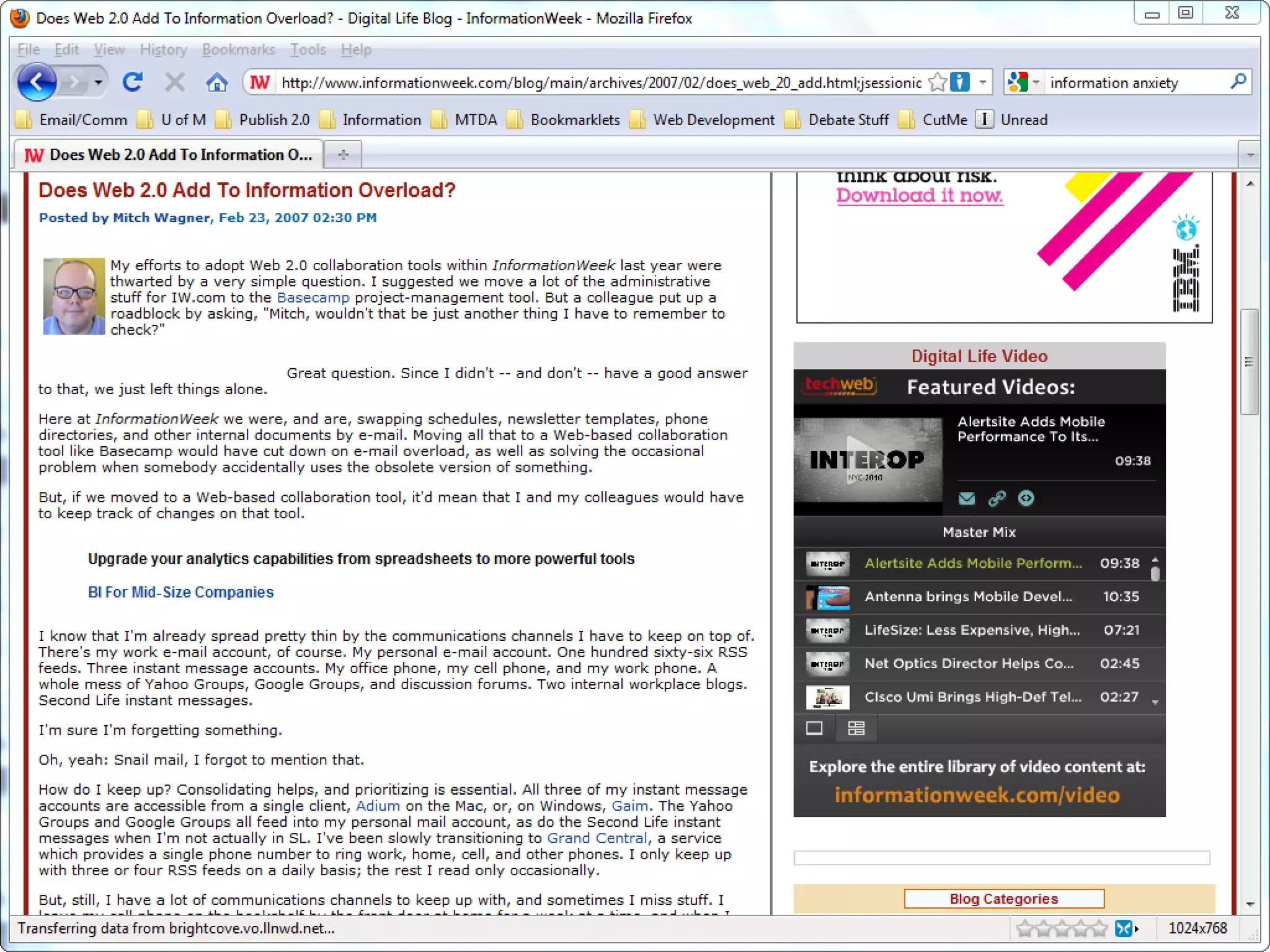Screen dimensions: 1270x952
Task: Open the back/forward history dropdown arrow
Action: click(x=98, y=82)
